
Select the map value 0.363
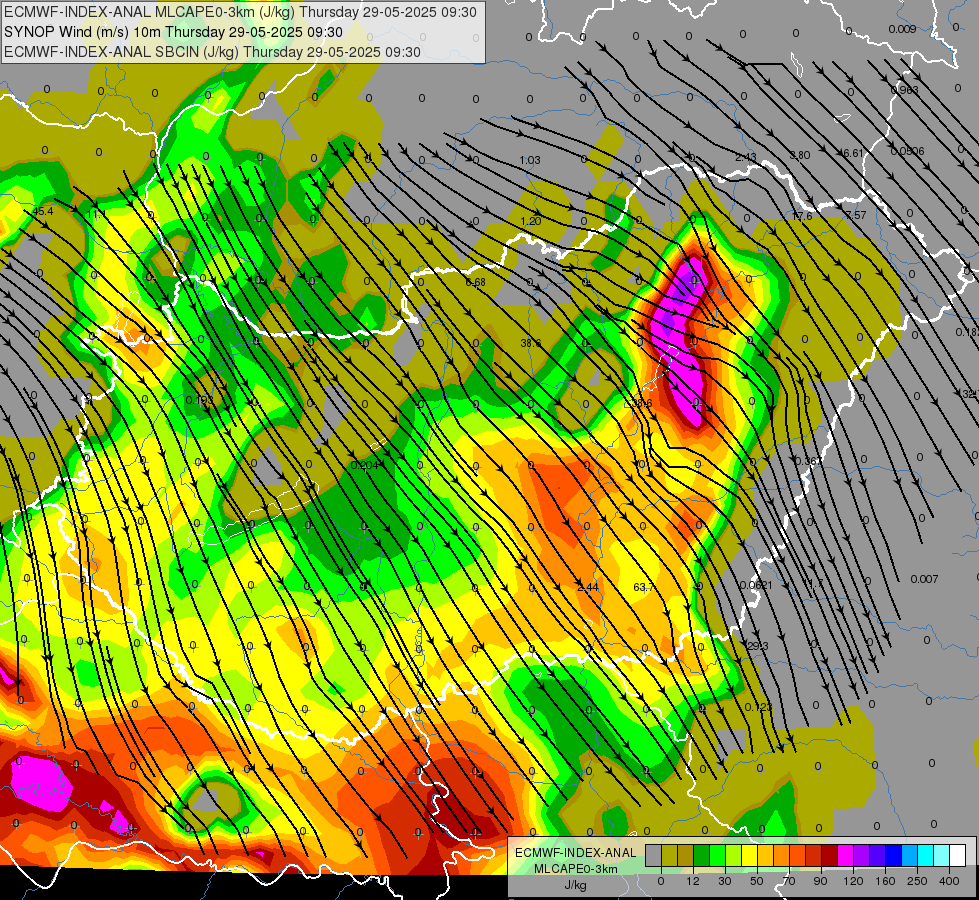click(x=810, y=461)
